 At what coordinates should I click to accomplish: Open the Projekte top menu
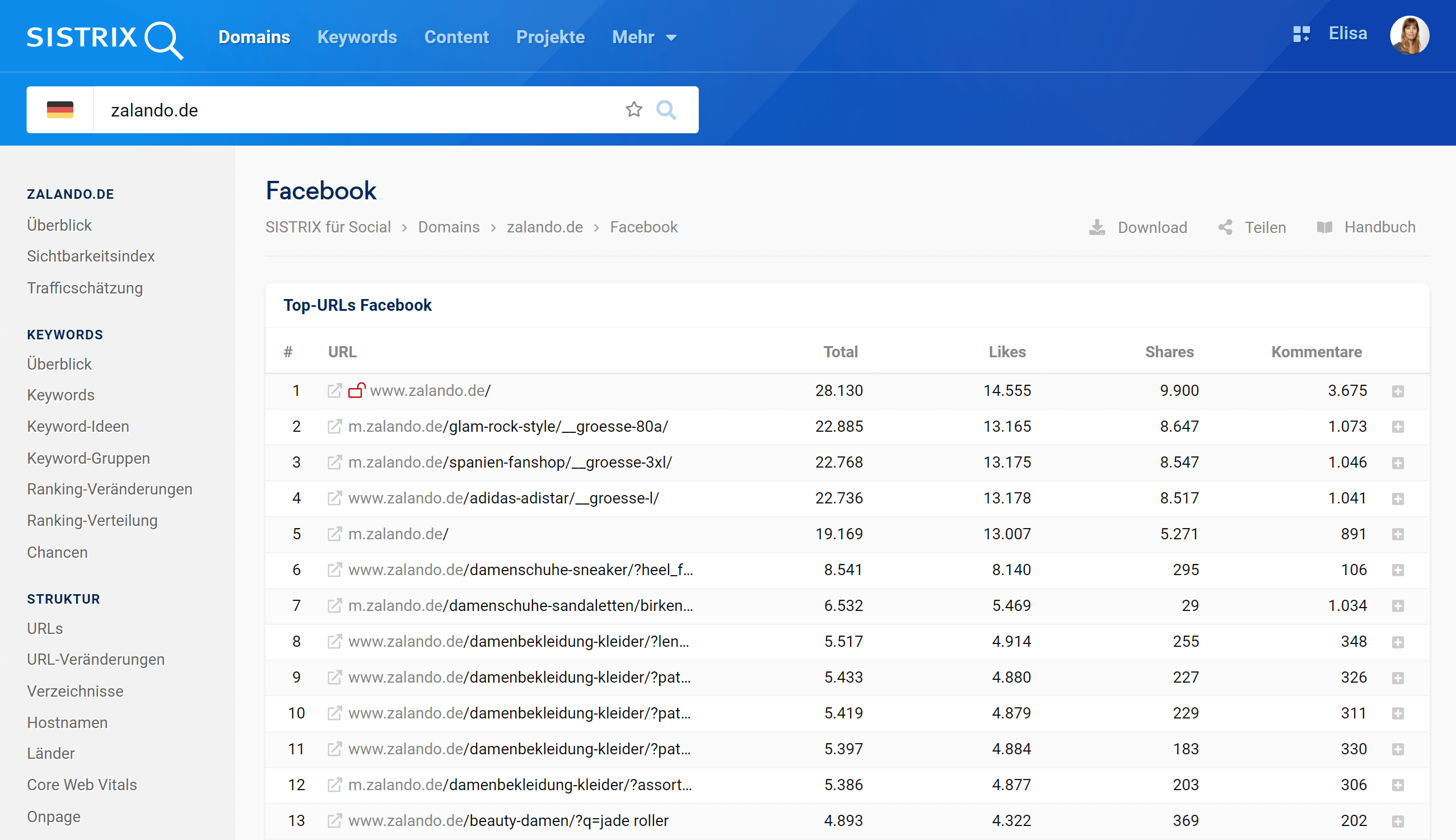click(x=550, y=38)
